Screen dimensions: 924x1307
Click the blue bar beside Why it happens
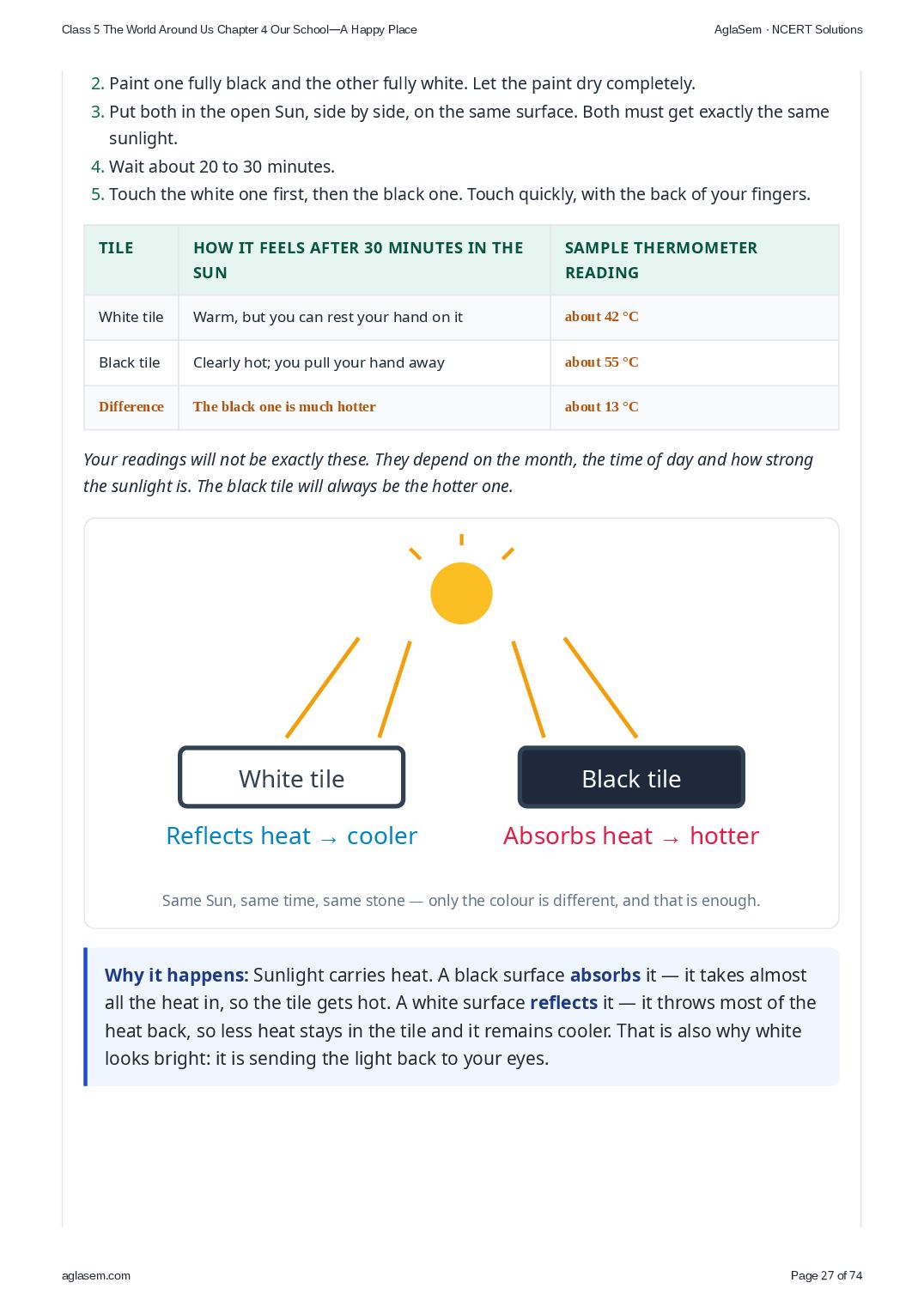[86, 1017]
